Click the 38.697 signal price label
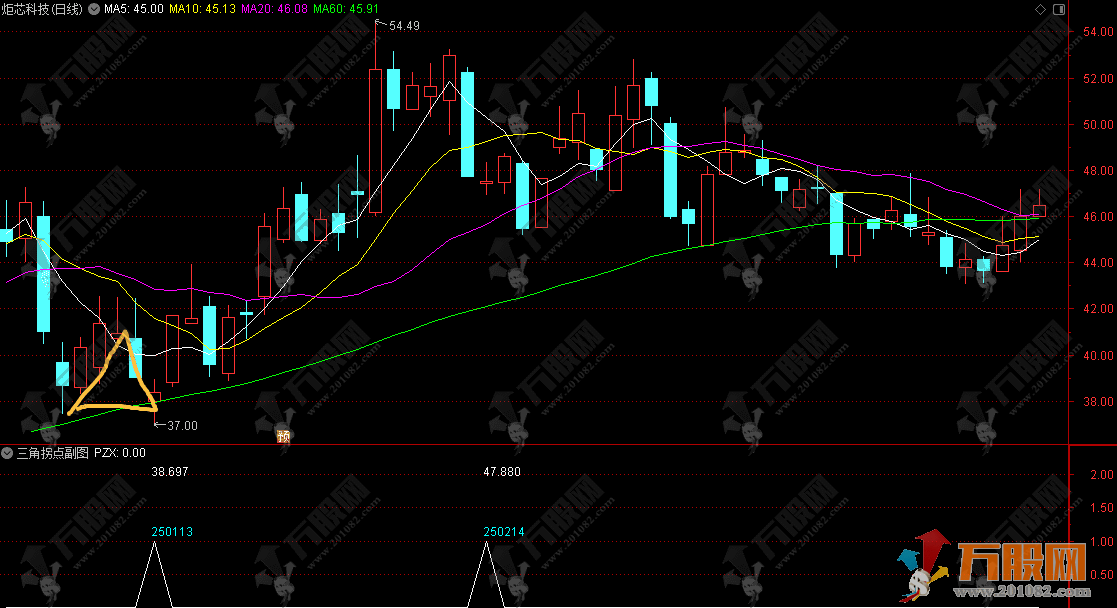 170,472
